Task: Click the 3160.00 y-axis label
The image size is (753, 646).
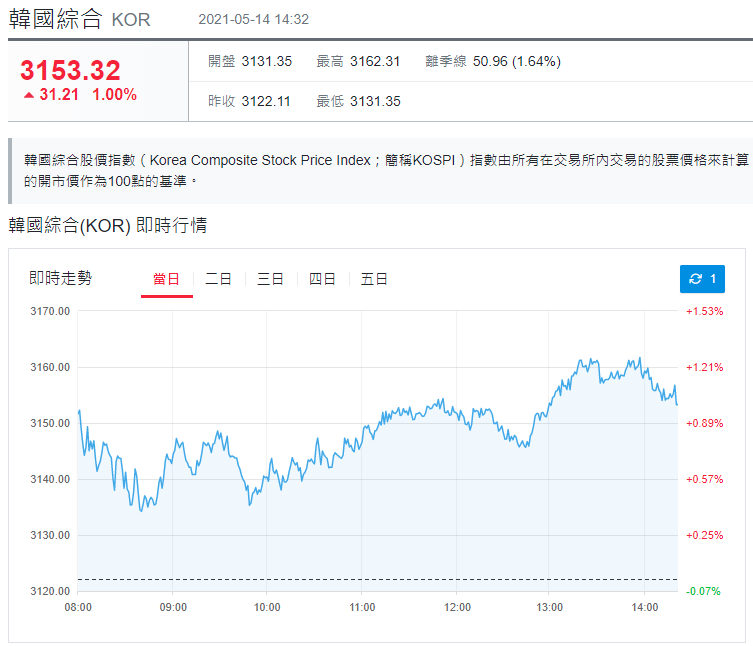Action: point(50,367)
